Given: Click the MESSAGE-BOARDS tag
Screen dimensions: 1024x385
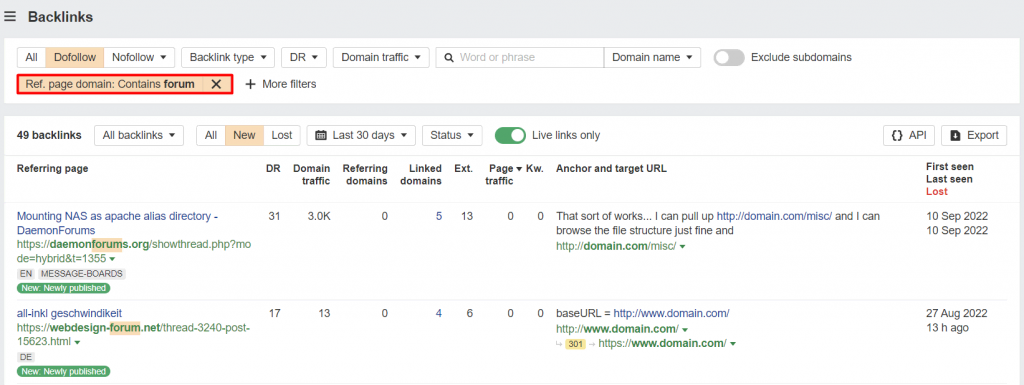Looking at the screenshot, I should pyautogui.click(x=82, y=274).
